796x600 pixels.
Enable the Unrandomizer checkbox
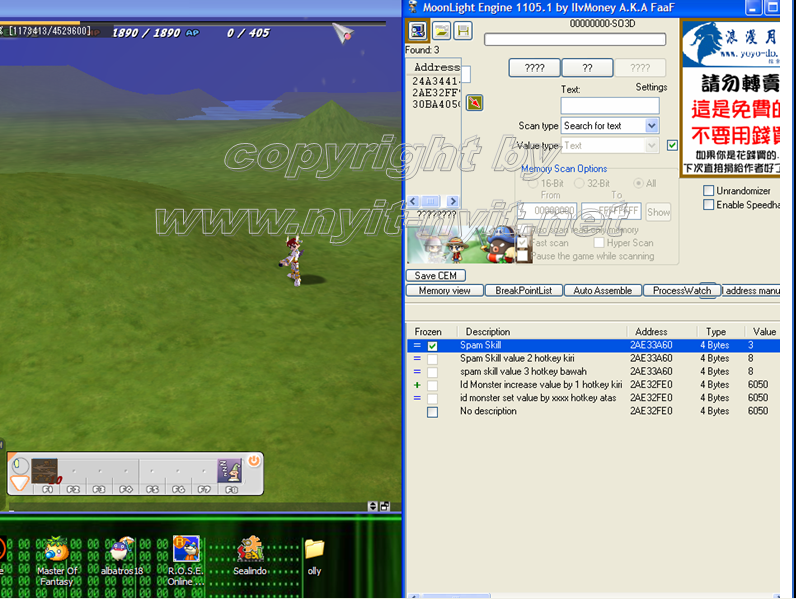(x=709, y=191)
